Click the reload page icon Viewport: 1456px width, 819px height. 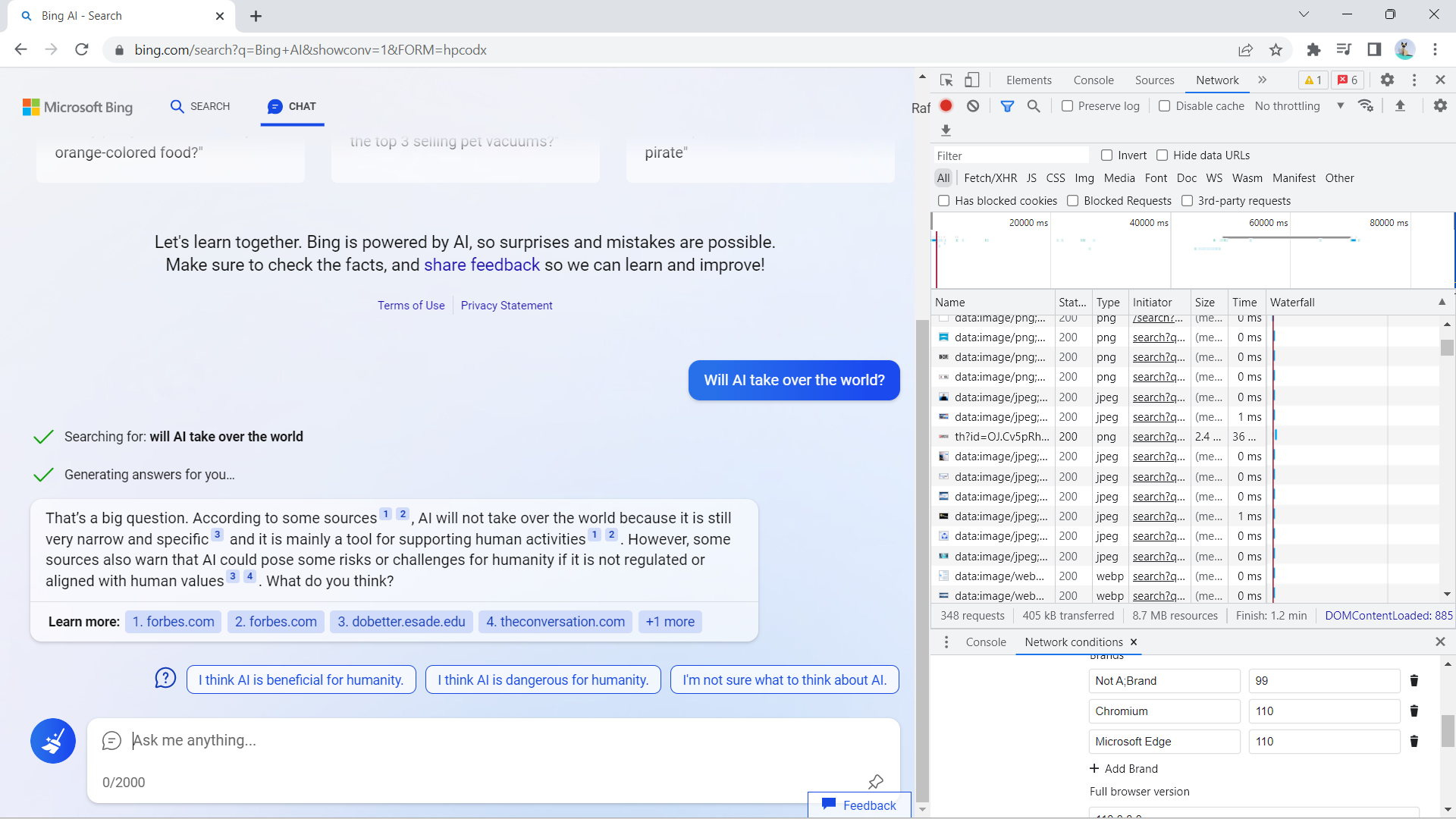(x=82, y=50)
